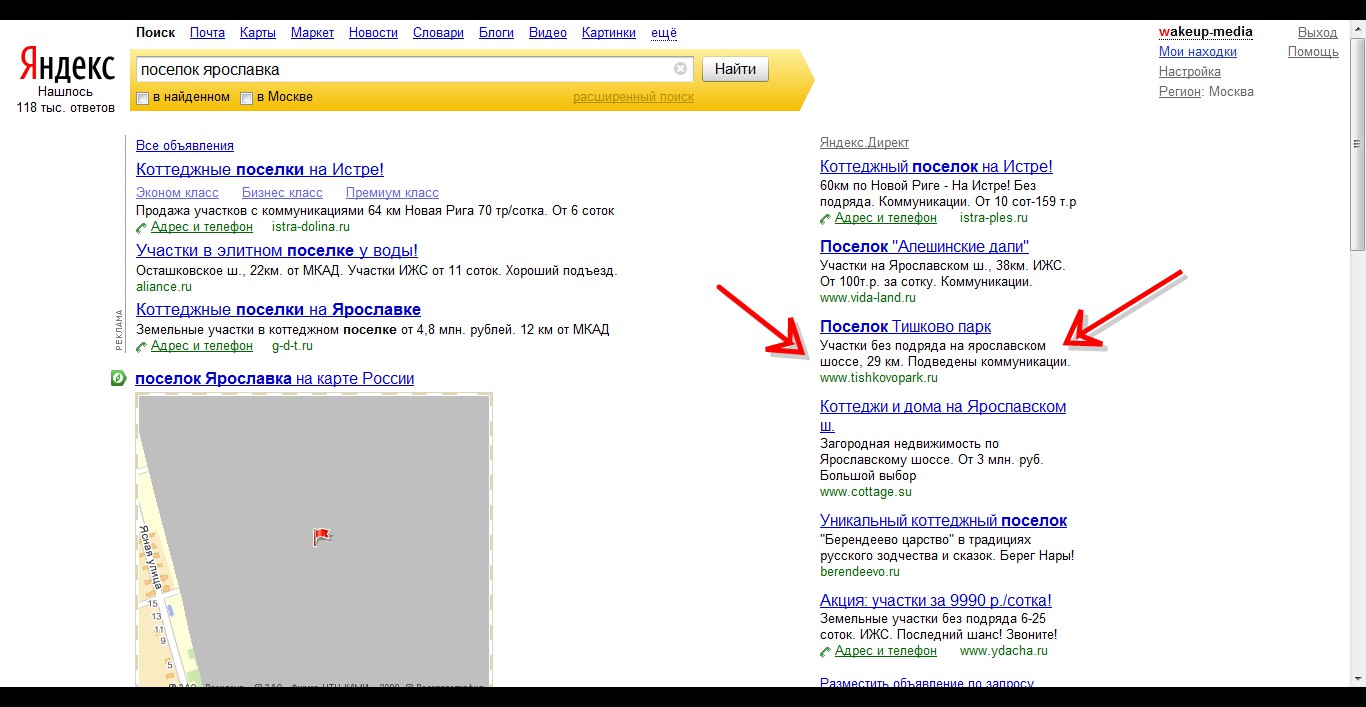The image size is (1366, 707).
Task: Click the phone icon next to g-d-t.ru
Action: (142, 346)
